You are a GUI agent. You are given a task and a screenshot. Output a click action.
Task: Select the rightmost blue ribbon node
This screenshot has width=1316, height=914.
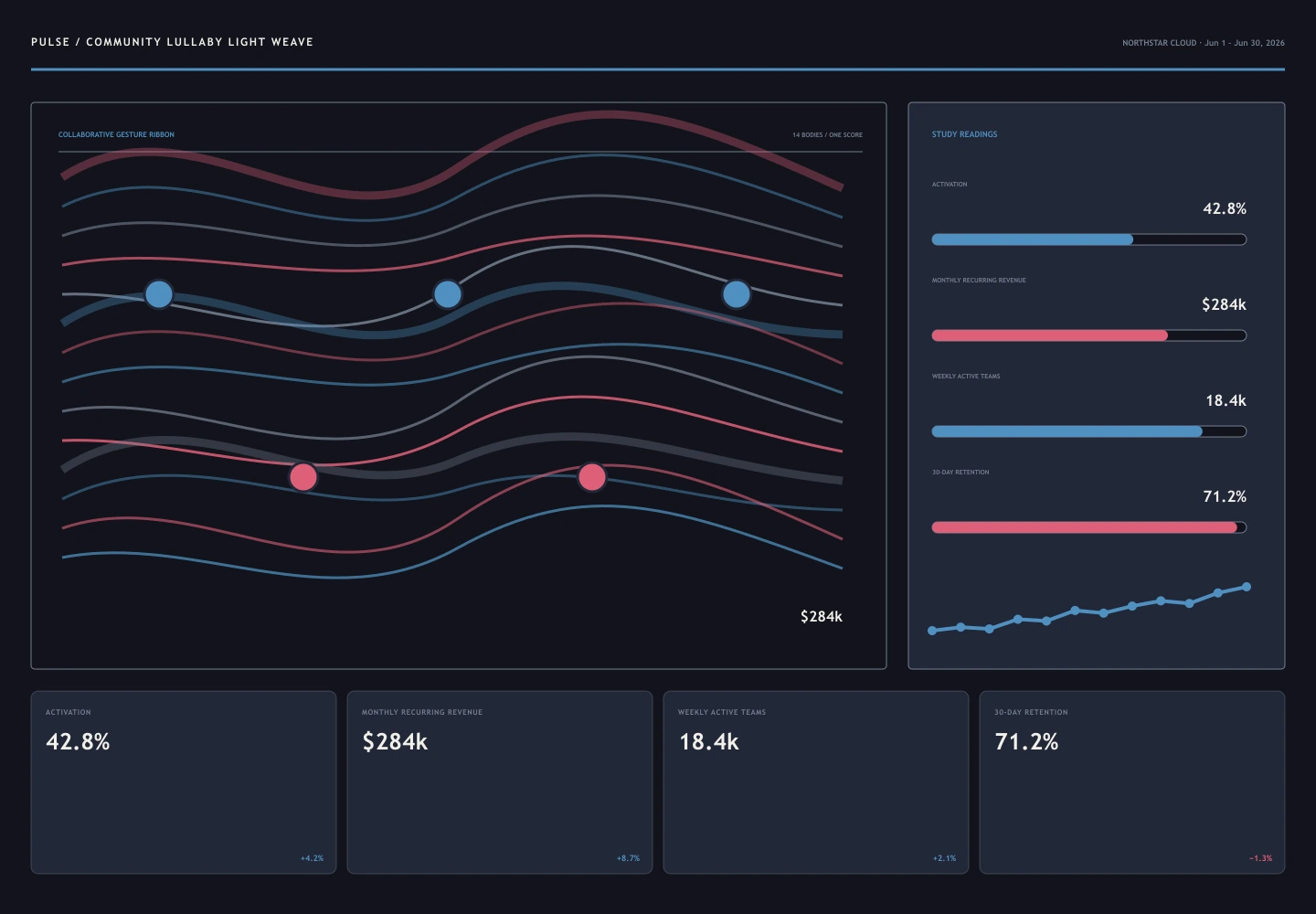pos(737,294)
